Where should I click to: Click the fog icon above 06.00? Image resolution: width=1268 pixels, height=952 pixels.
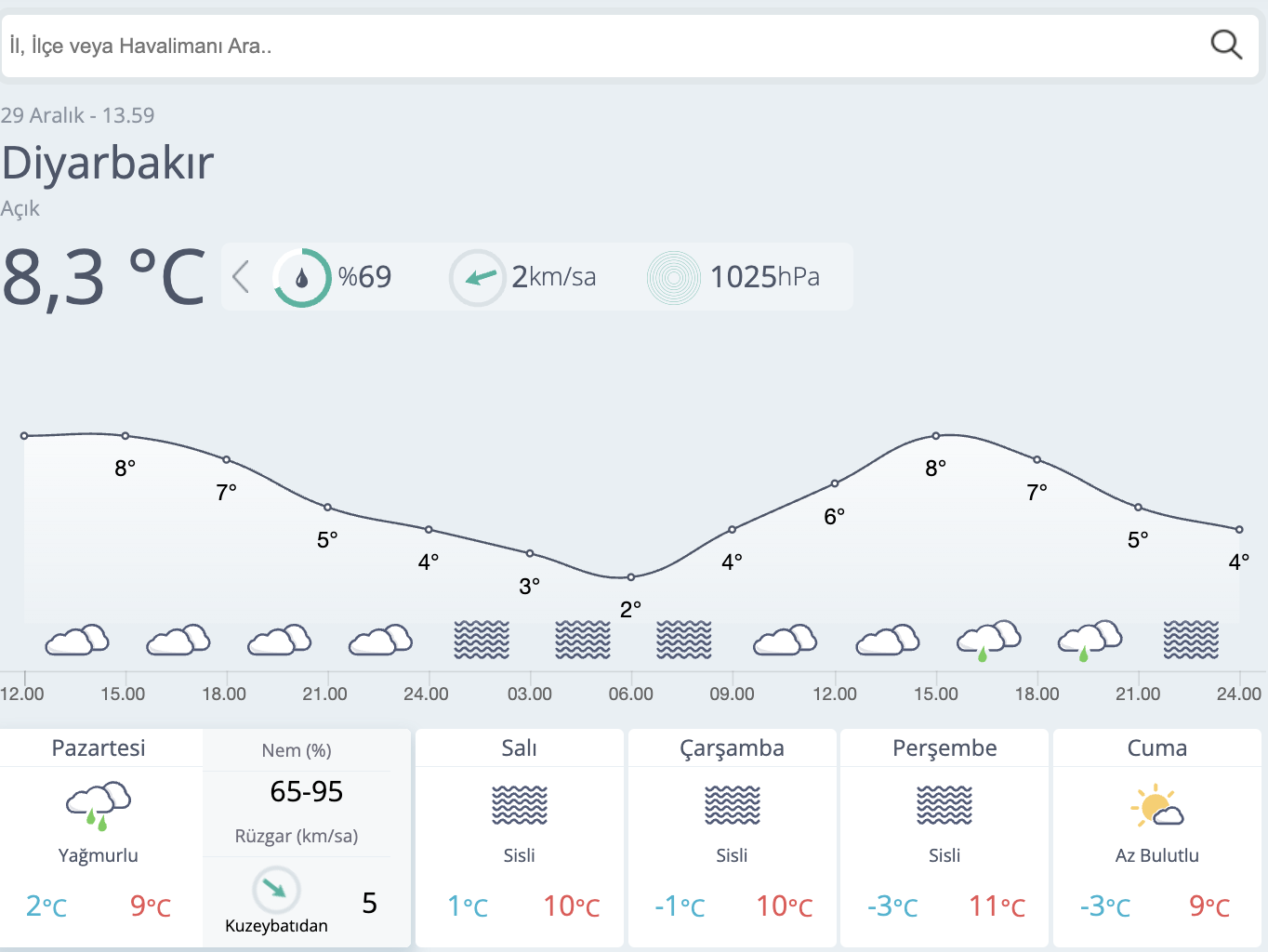coord(583,640)
